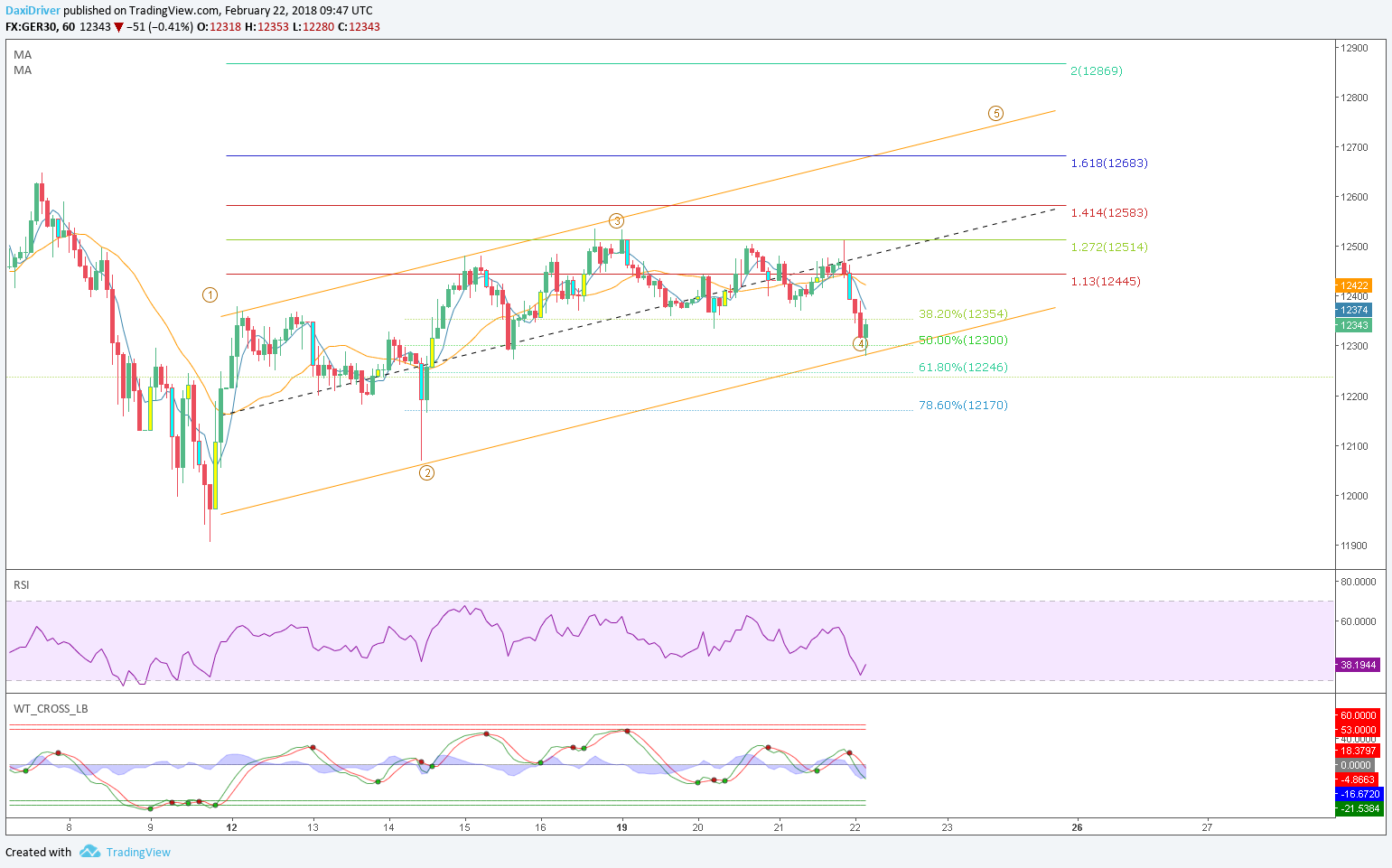1392x868 pixels.
Task: Select the L:12280 low price value
Action: coord(313,27)
